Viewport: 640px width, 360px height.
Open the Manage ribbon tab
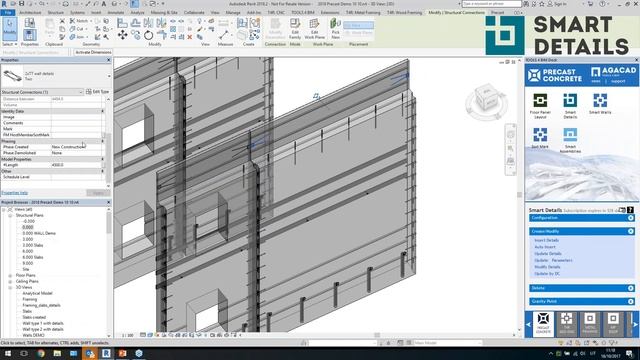[x=233, y=13]
